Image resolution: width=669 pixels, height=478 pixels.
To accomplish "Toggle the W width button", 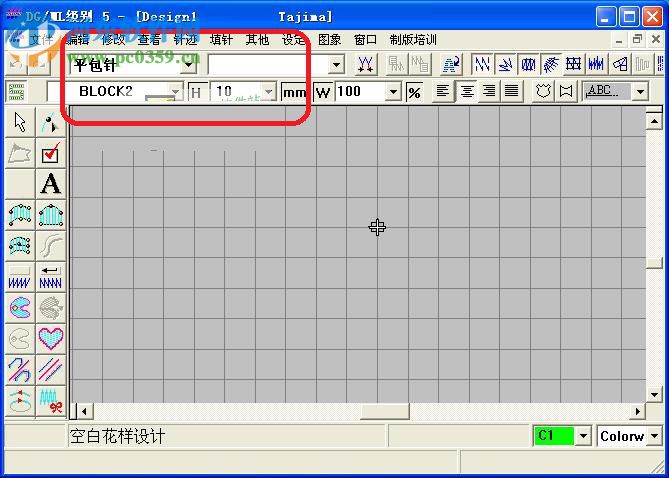I will [x=323, y=92].
